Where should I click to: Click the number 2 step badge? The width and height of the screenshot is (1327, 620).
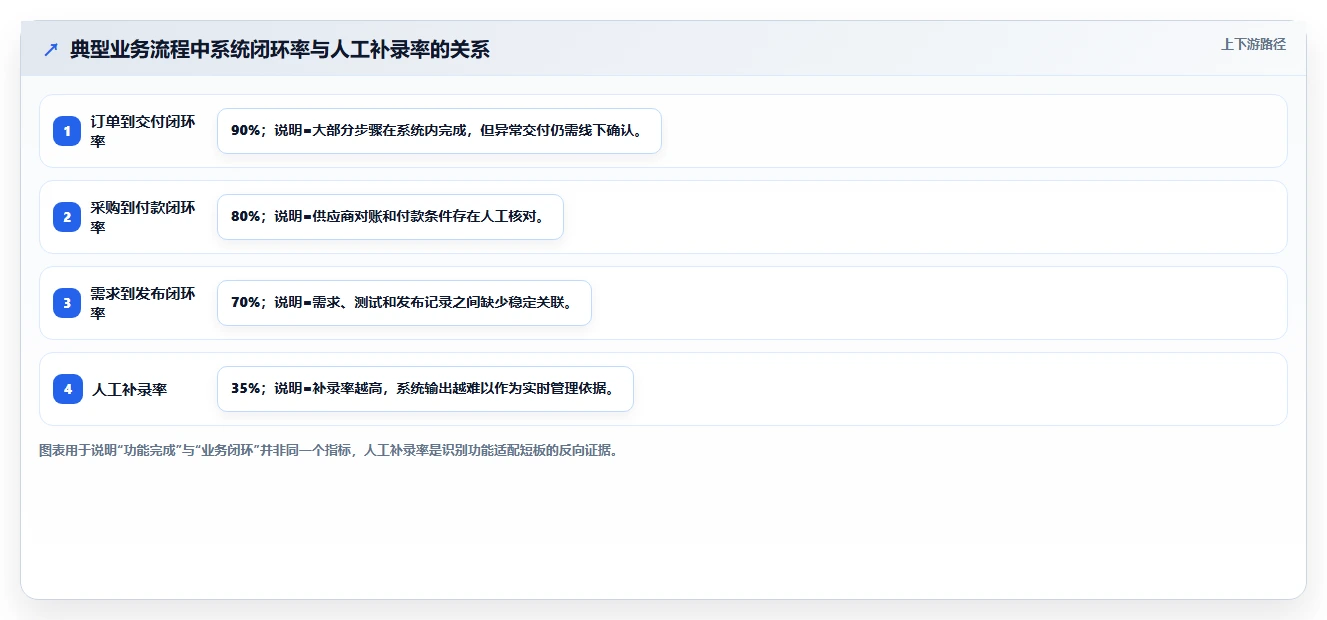point(67,217)
